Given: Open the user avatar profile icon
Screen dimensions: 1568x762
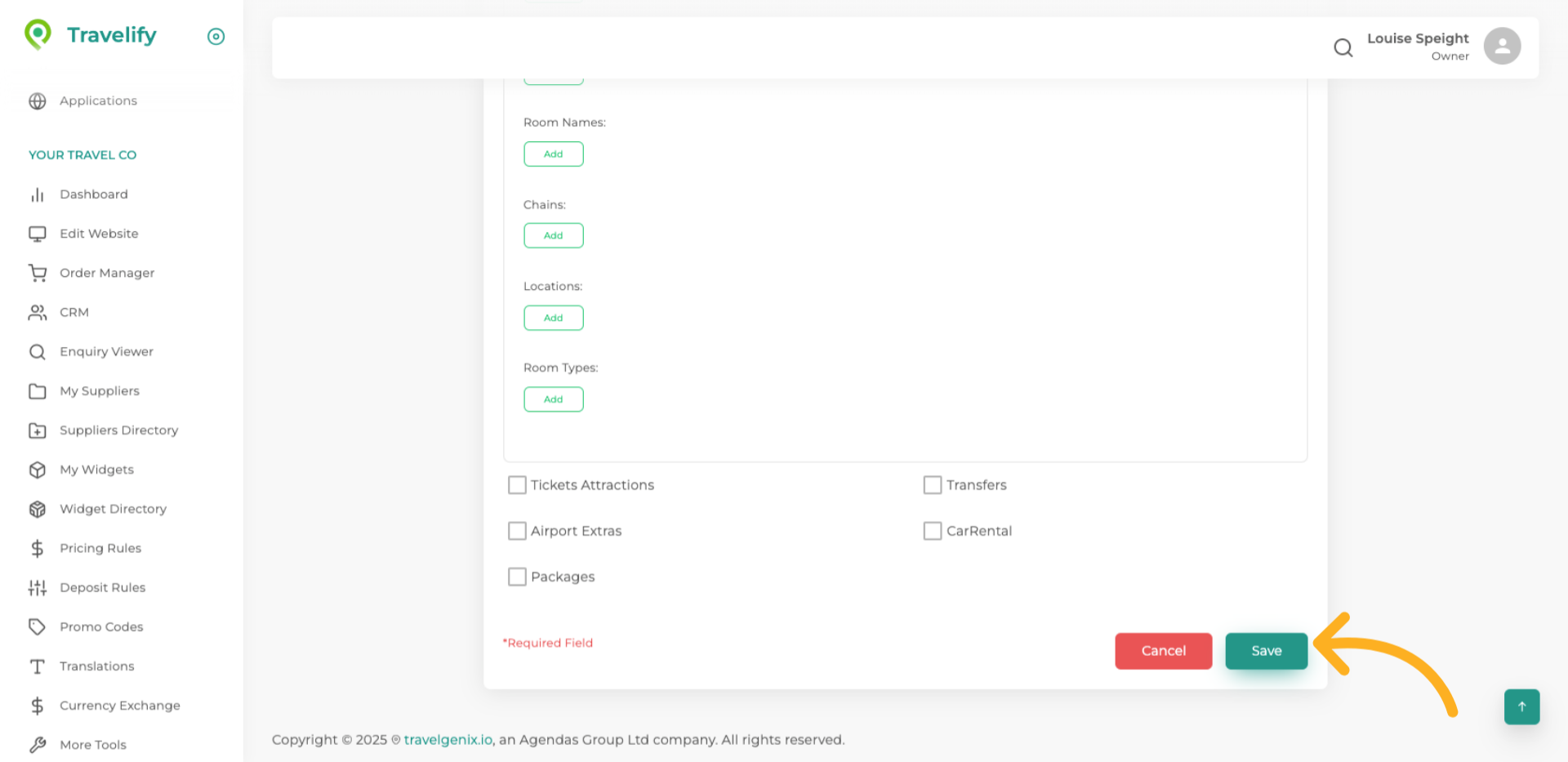Looking at the screenshot, I should coord(1501,47).
